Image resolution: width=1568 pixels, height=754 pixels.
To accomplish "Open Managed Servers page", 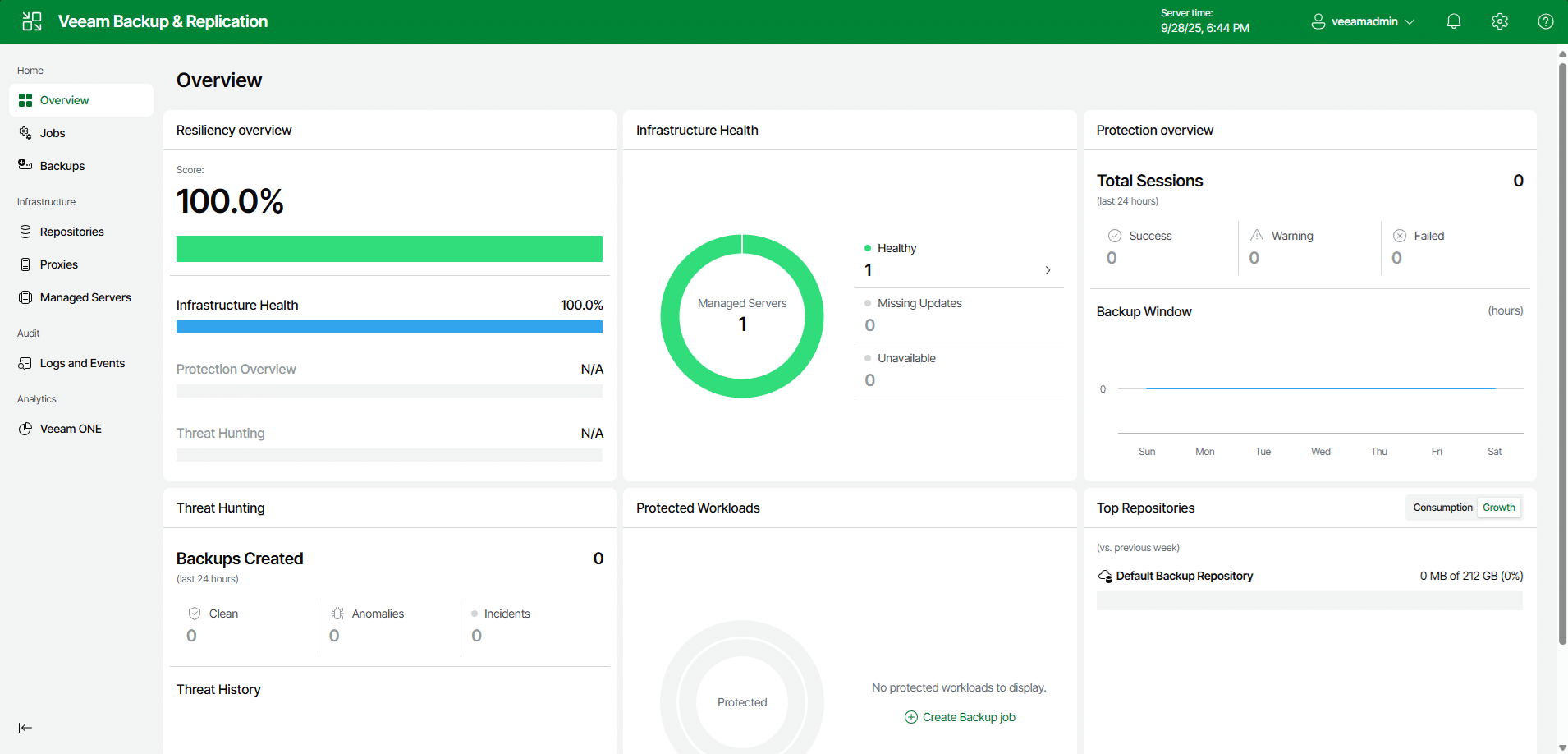I will click(x=85, y=297).
